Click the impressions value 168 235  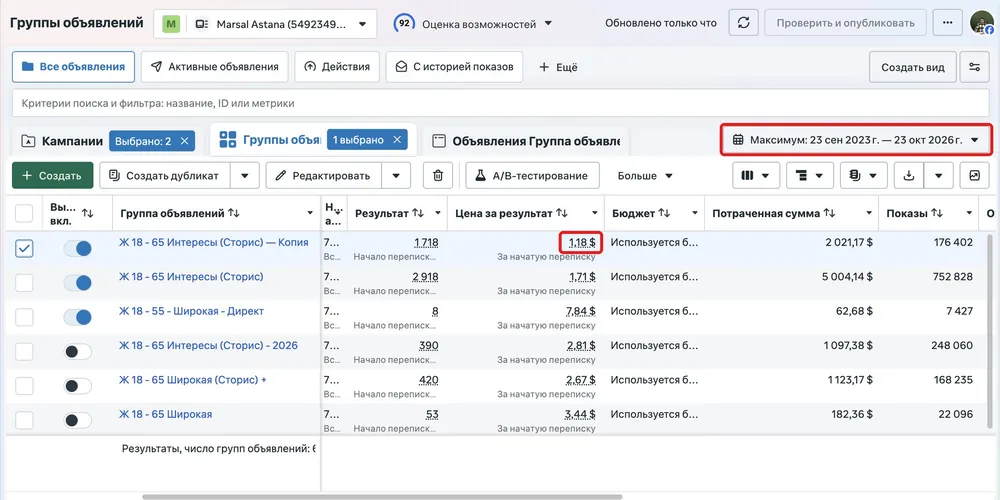click(952, 380)
